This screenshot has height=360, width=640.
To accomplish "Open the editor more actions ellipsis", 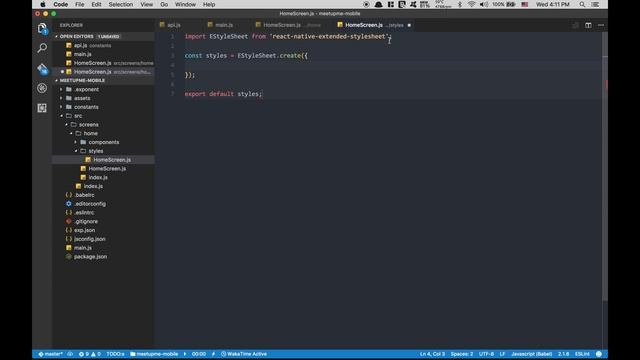I will [601, 25].
